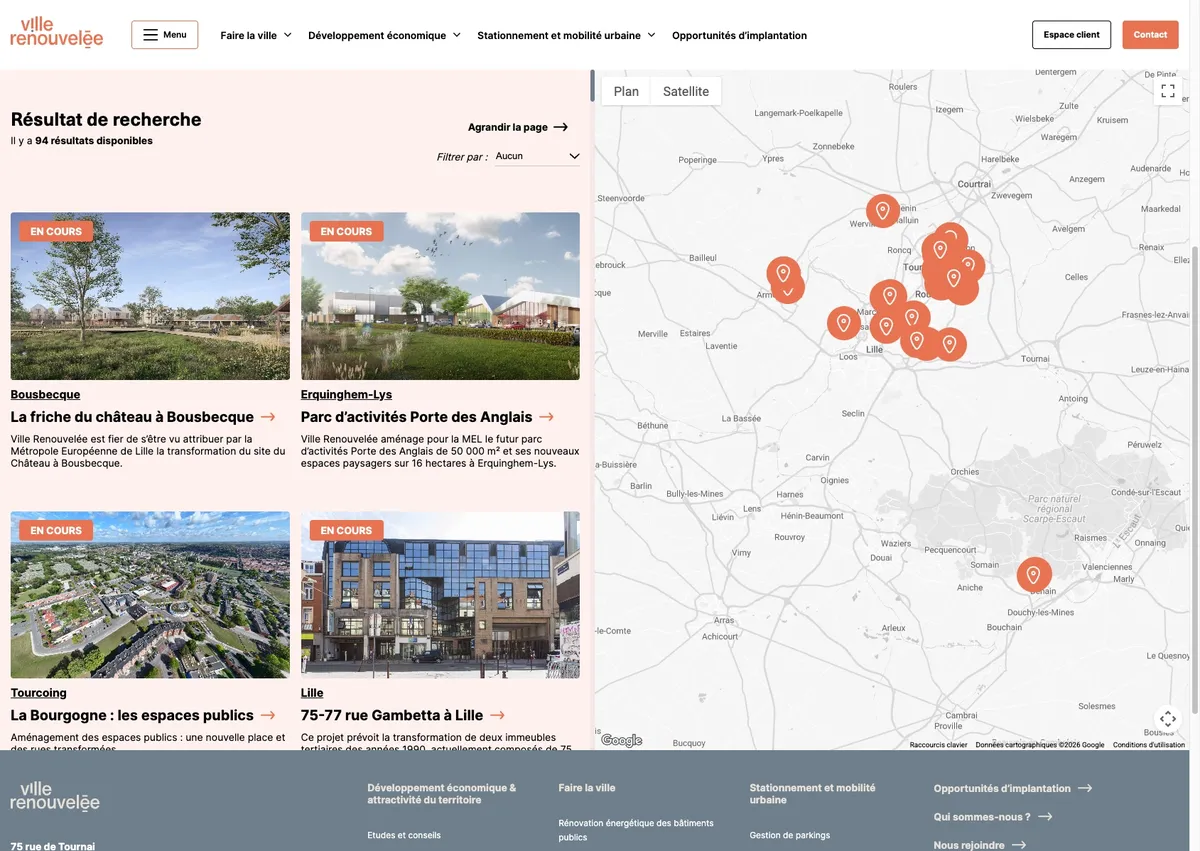Switch map to Satellite view
The width and height of the screenshot is (1200, 851).
(x=686, y=91)
